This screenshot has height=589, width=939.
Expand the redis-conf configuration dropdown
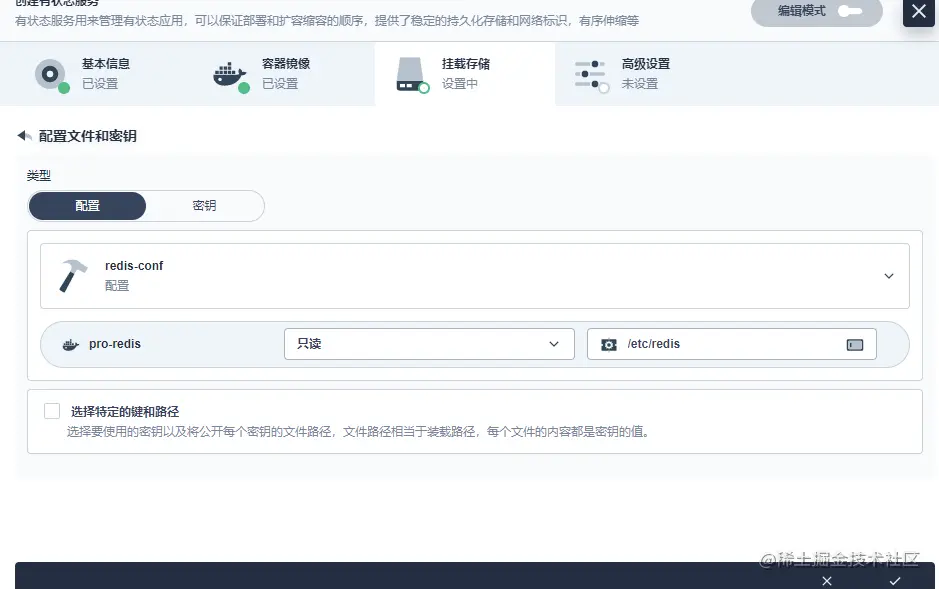[x=475, y=276]
